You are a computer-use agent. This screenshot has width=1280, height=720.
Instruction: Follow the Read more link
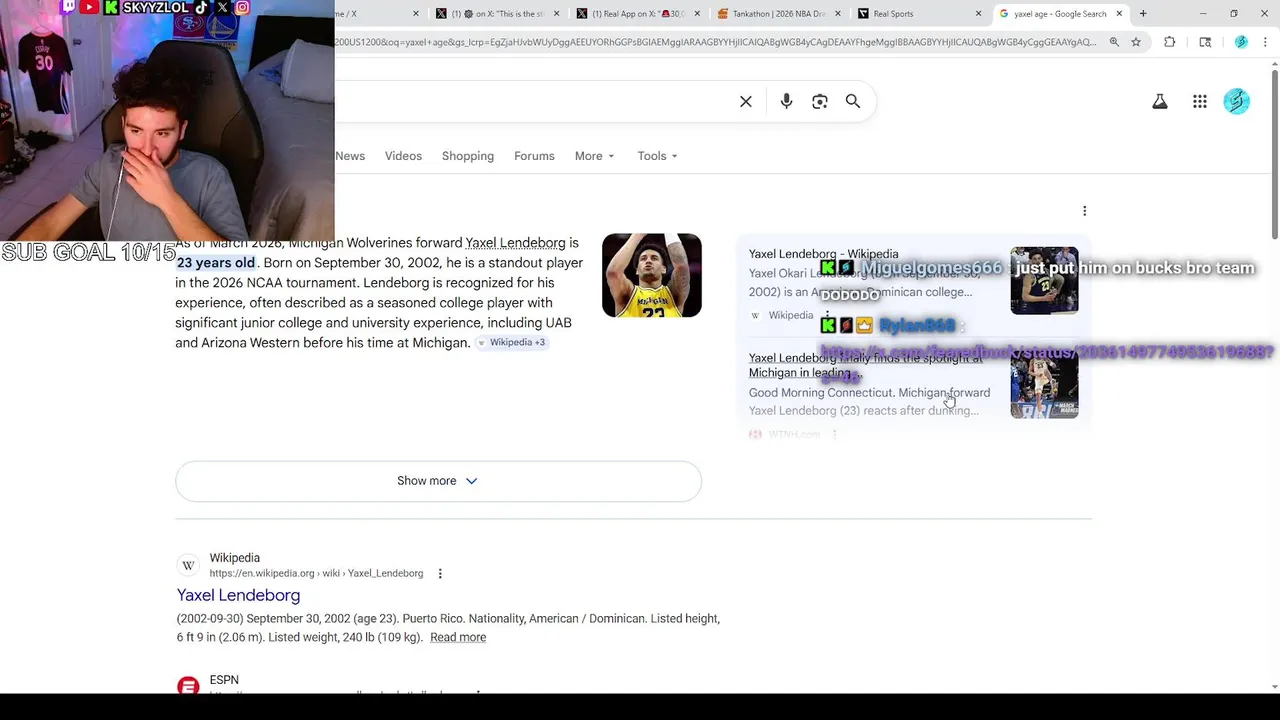(x=458, y=637)
